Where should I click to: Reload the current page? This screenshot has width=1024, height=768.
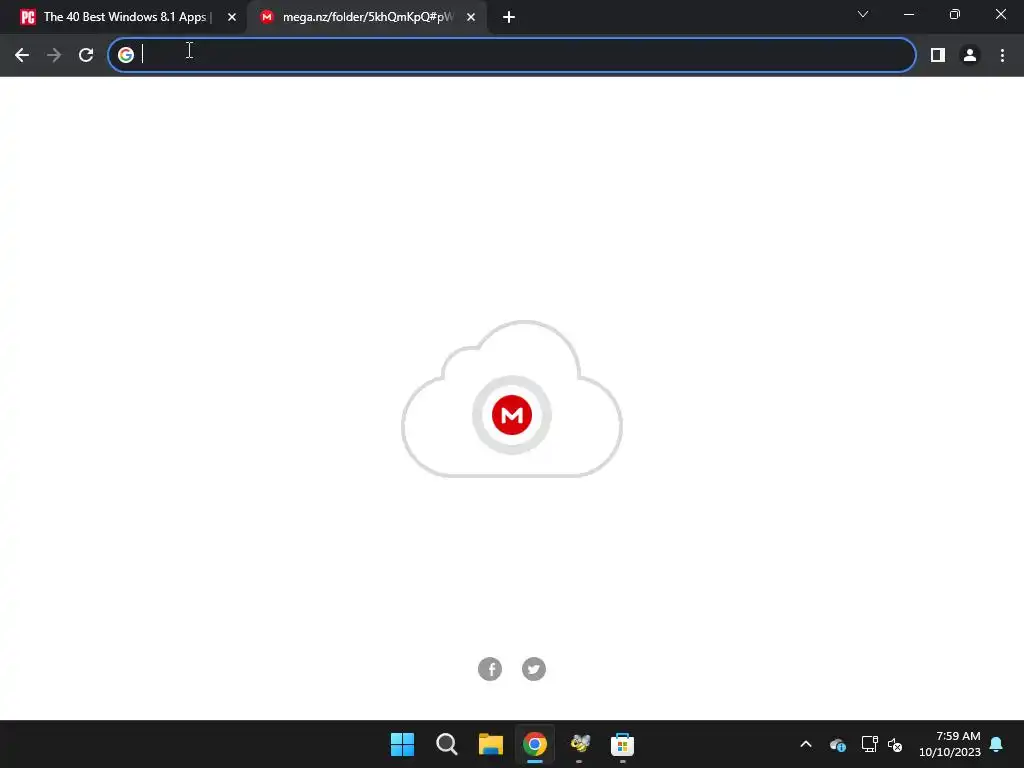tap(86, 55)
